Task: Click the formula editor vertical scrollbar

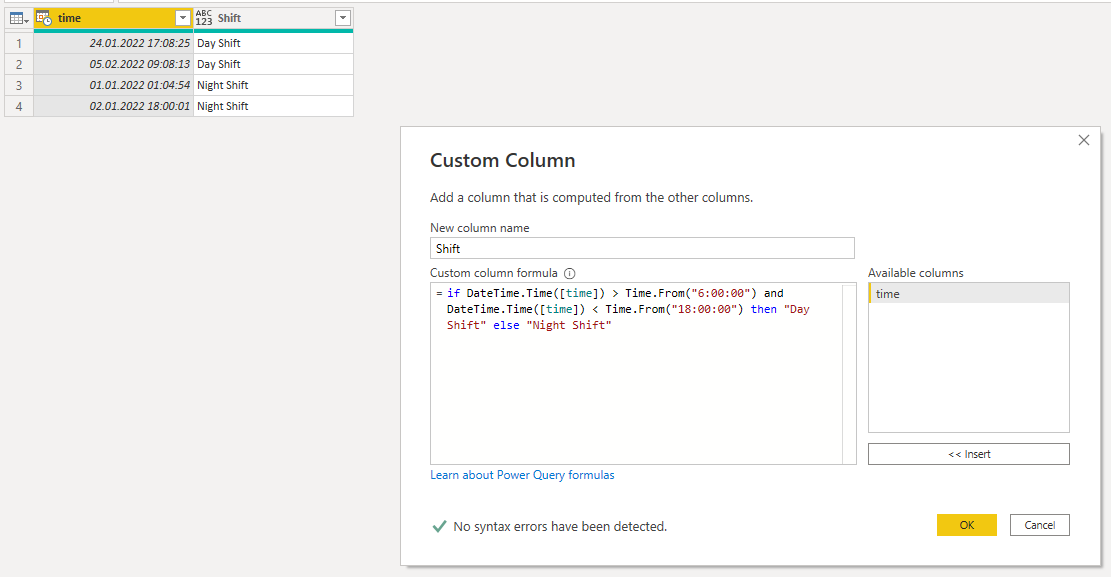Action: 849,374
